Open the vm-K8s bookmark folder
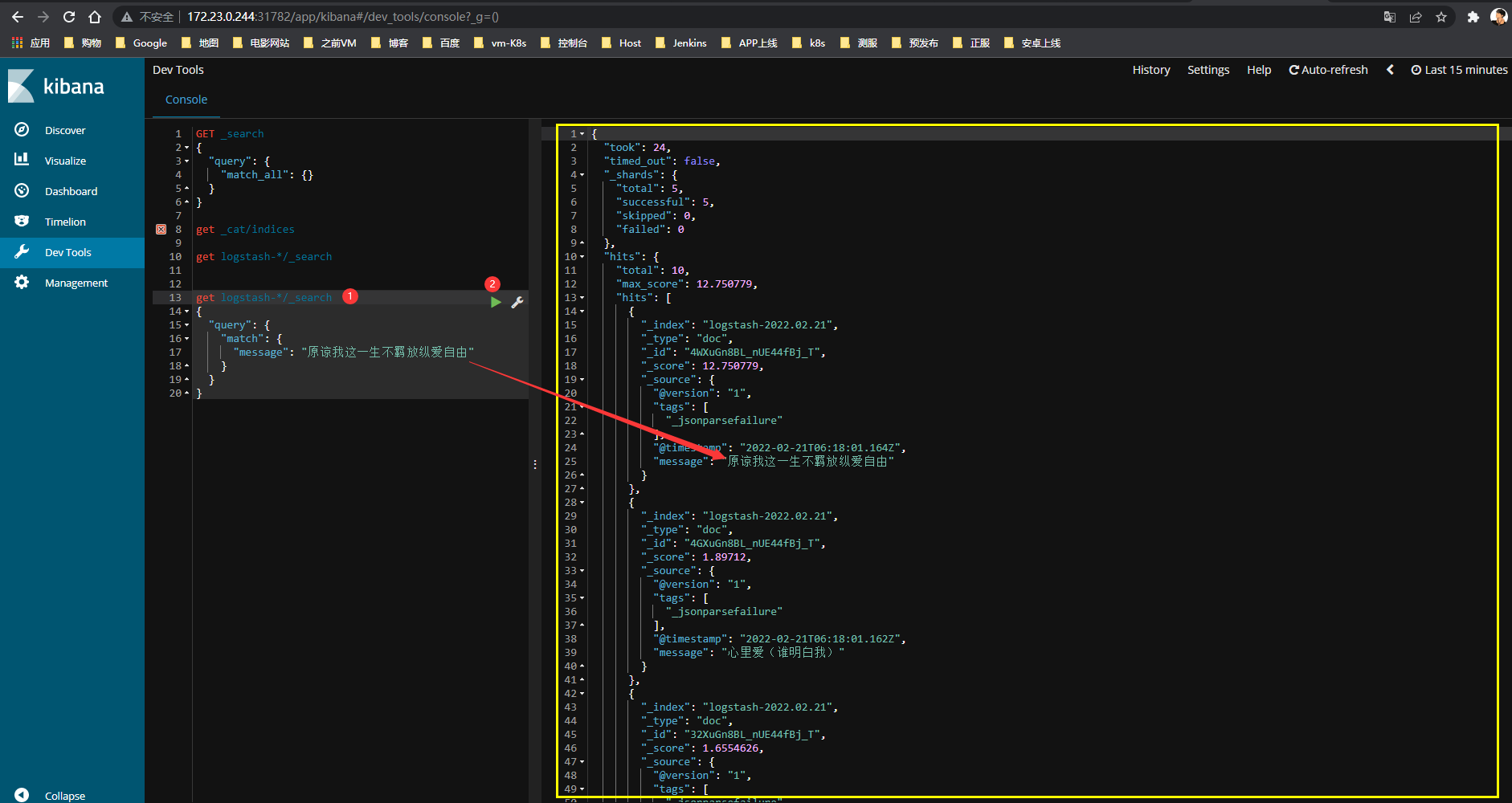1512x803 pixels. [x=500, y=43]
